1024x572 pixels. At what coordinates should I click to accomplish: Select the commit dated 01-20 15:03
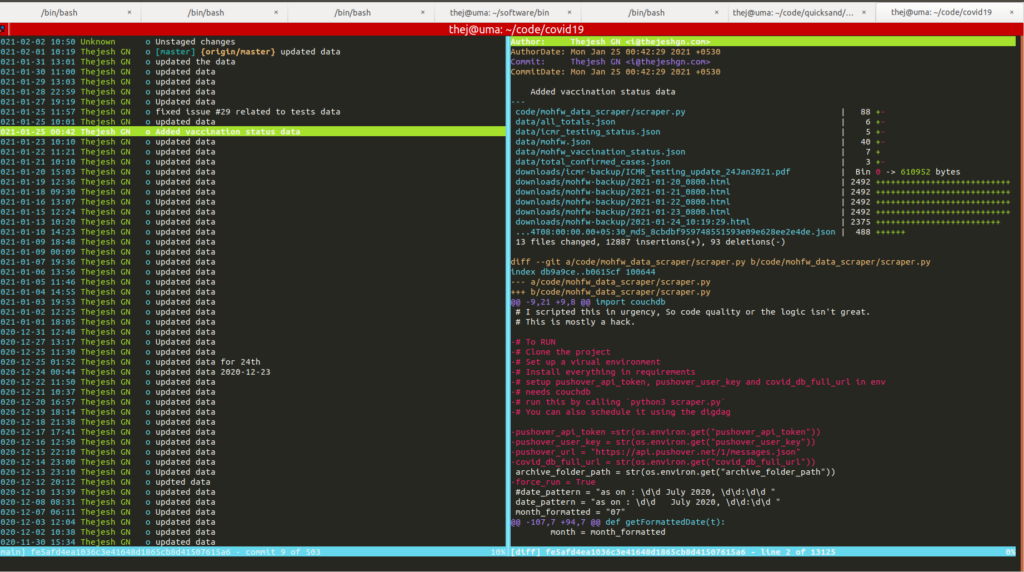coord(253,172)
